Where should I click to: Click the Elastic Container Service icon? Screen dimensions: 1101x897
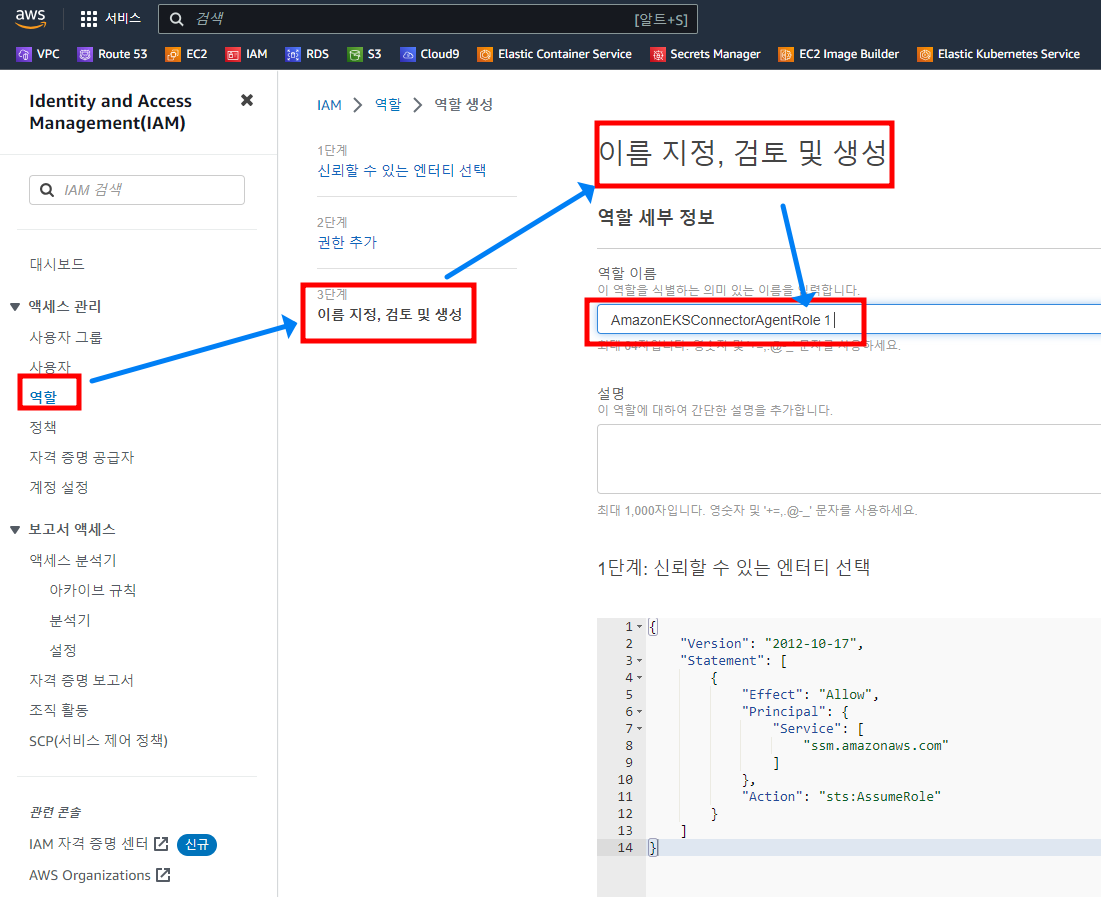[x=484, y=54]
